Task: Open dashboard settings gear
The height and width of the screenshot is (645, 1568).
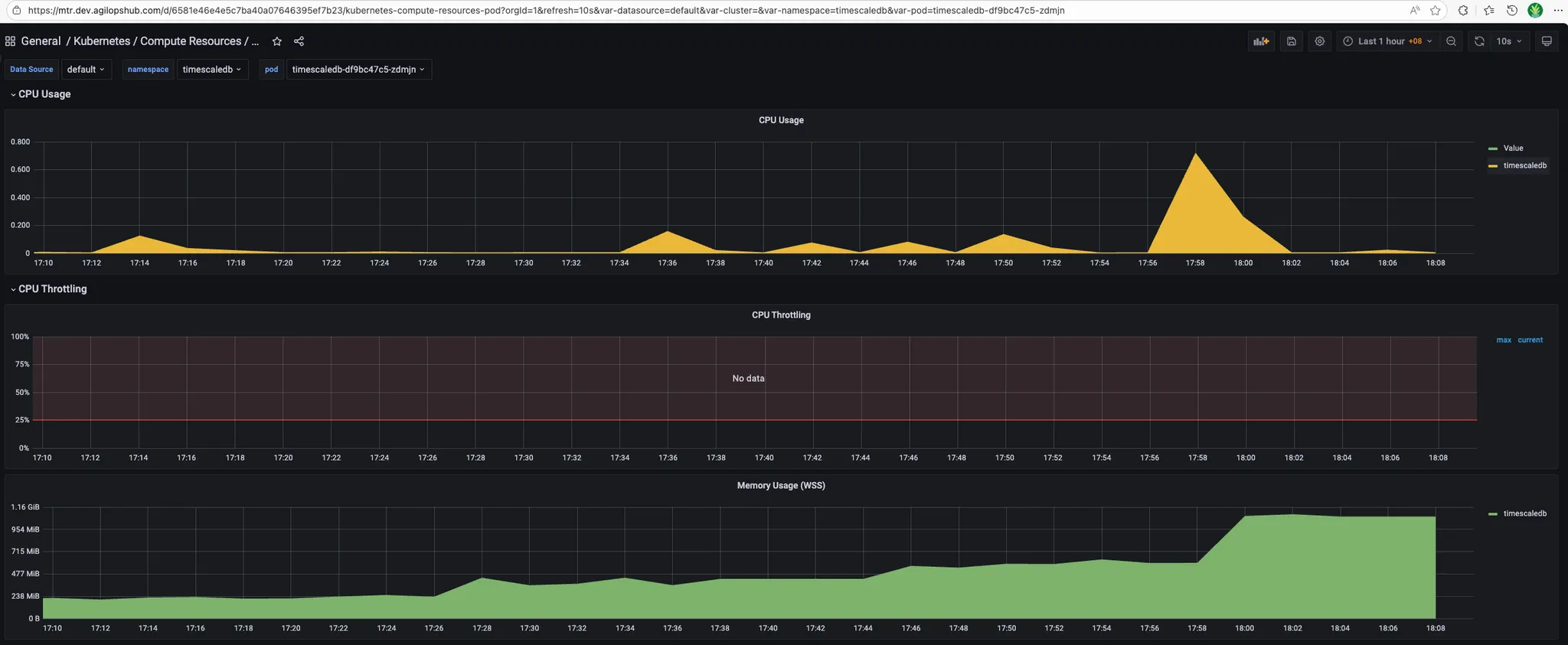Action: point(1320,41)
